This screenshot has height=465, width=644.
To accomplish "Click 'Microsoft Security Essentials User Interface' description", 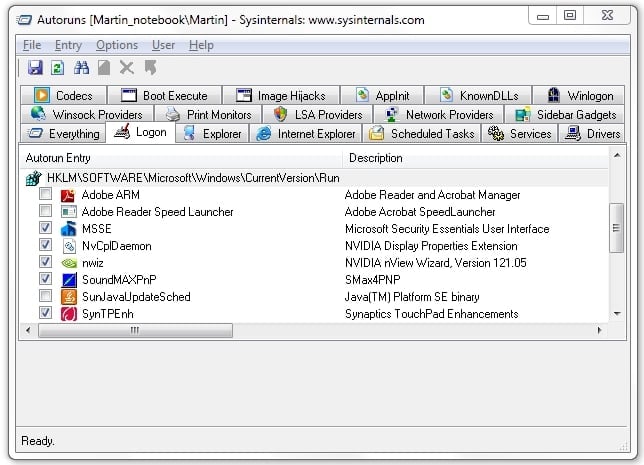I will 447,229.
